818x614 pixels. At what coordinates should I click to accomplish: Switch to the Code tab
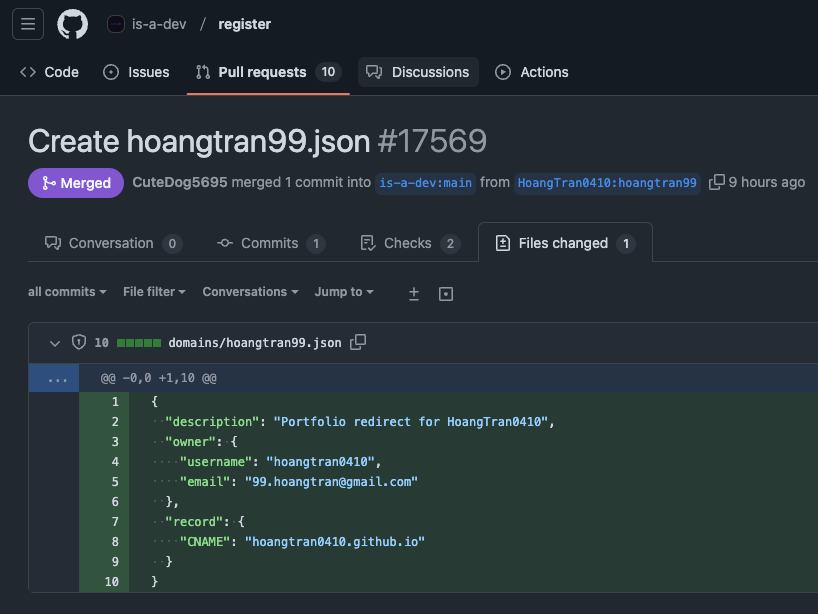pyautogui.click(x=49, y=72)
